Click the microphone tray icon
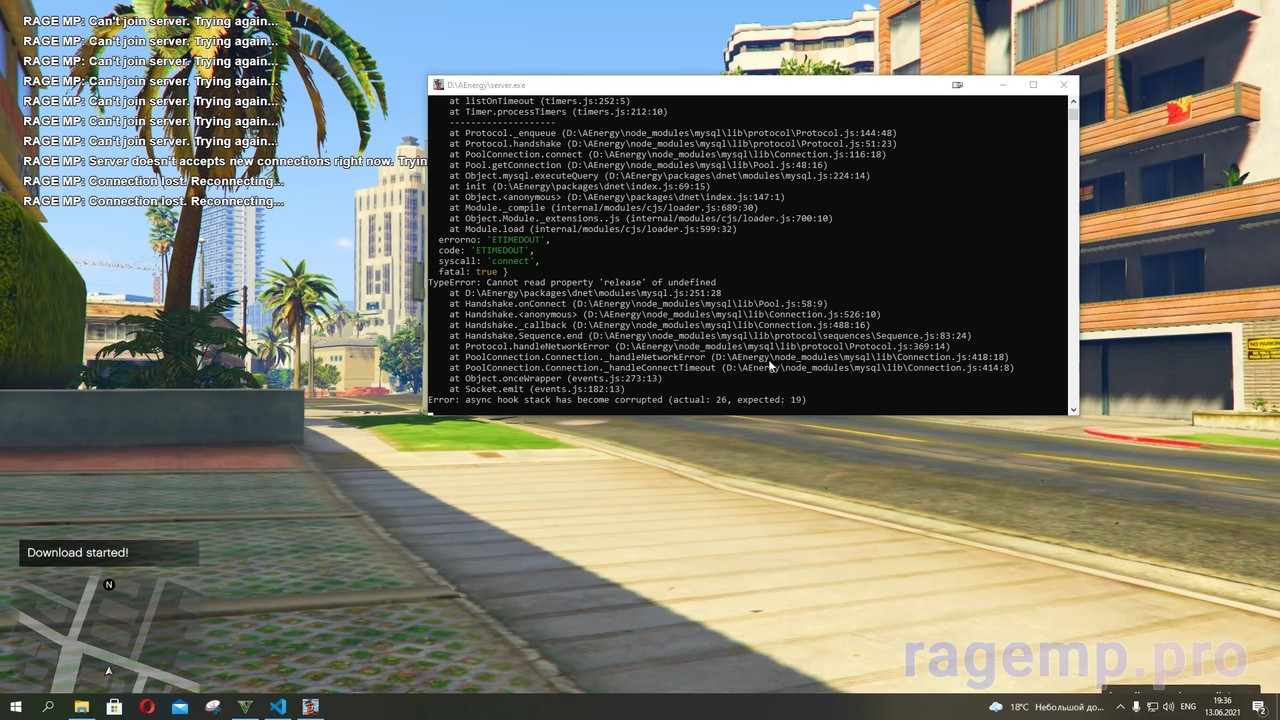Image resolution: width=1280 pixels, height=720 pixels. pyautogui.click(x=1136, y=707)
